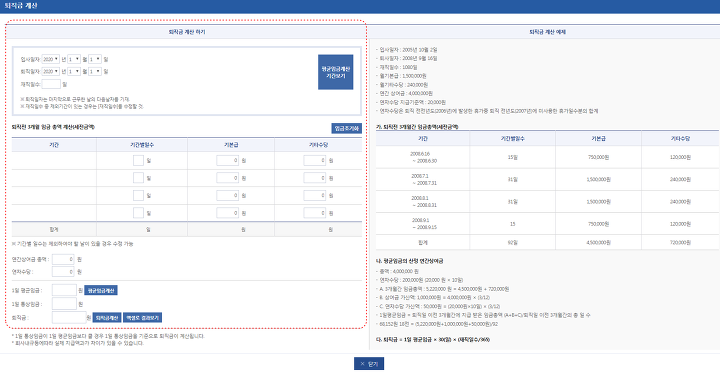Click the 92일 total days cell
The height and width of the screenshot is (372, 720).
pos(512,242)
